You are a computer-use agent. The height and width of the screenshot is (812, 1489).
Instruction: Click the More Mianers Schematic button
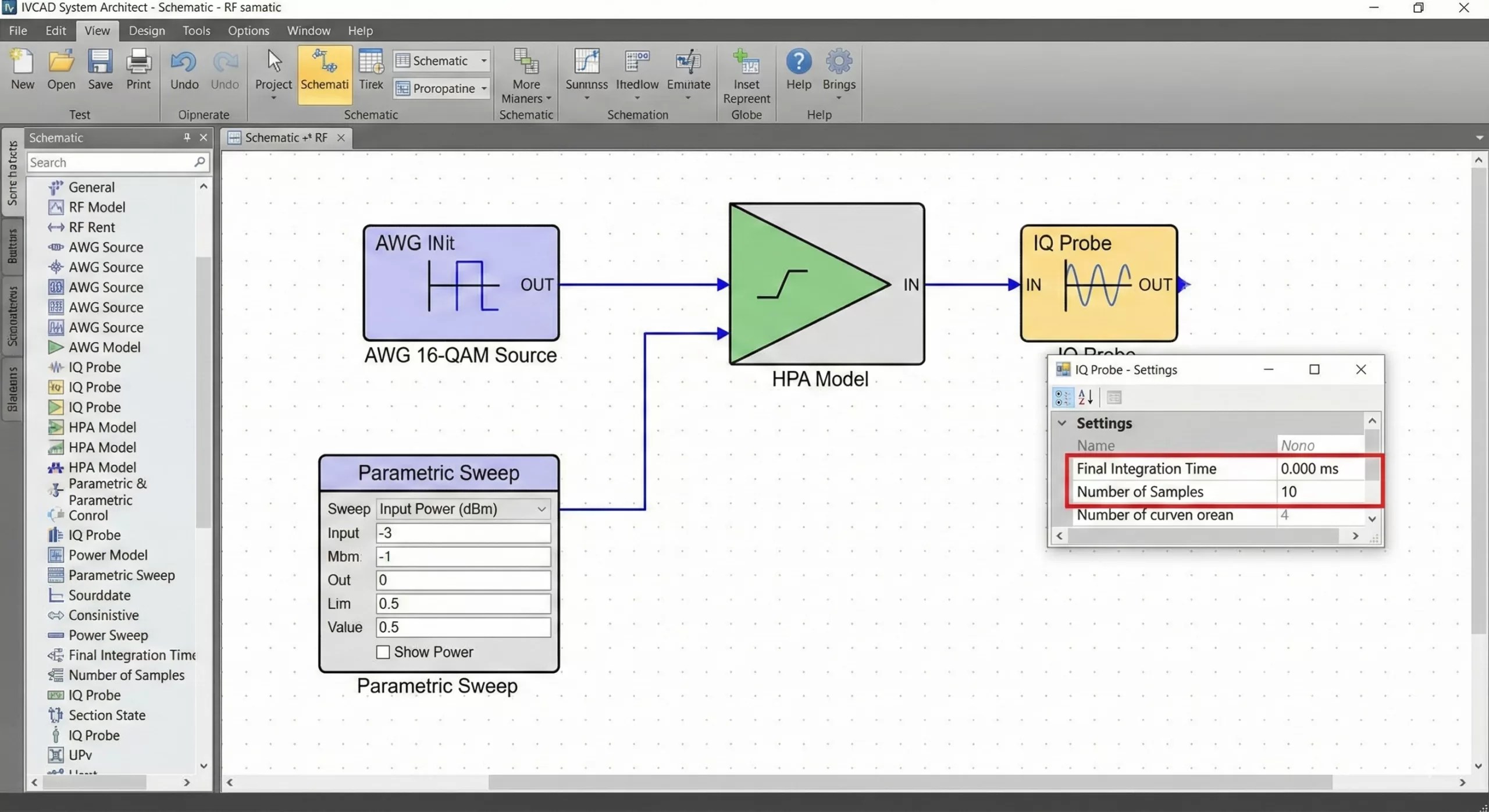point(525,76)
